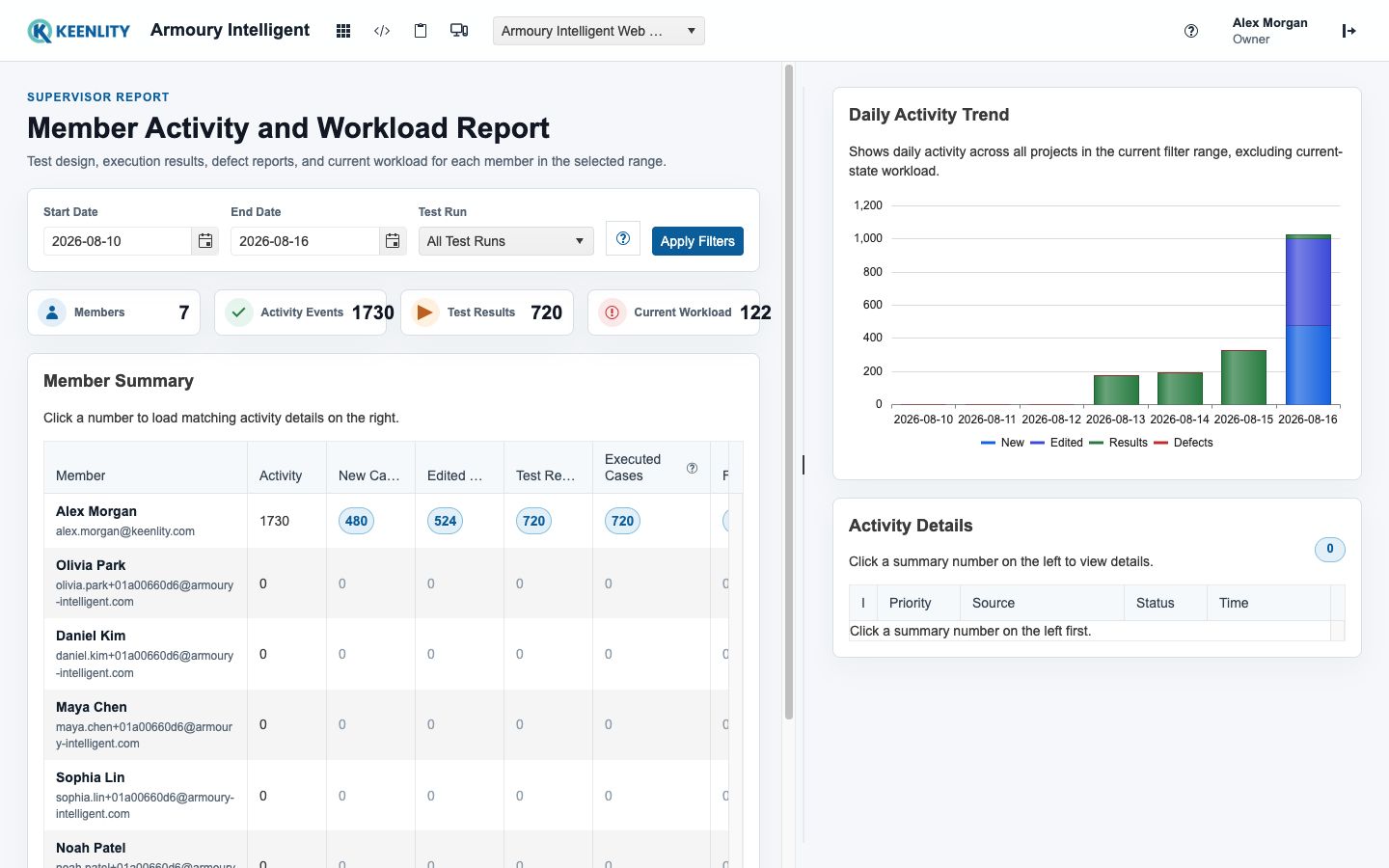Image resolution: width=1389 pixels, height=868 pixels.
Task: Click the clipboard icon in header
Action: tap(421, 31)
